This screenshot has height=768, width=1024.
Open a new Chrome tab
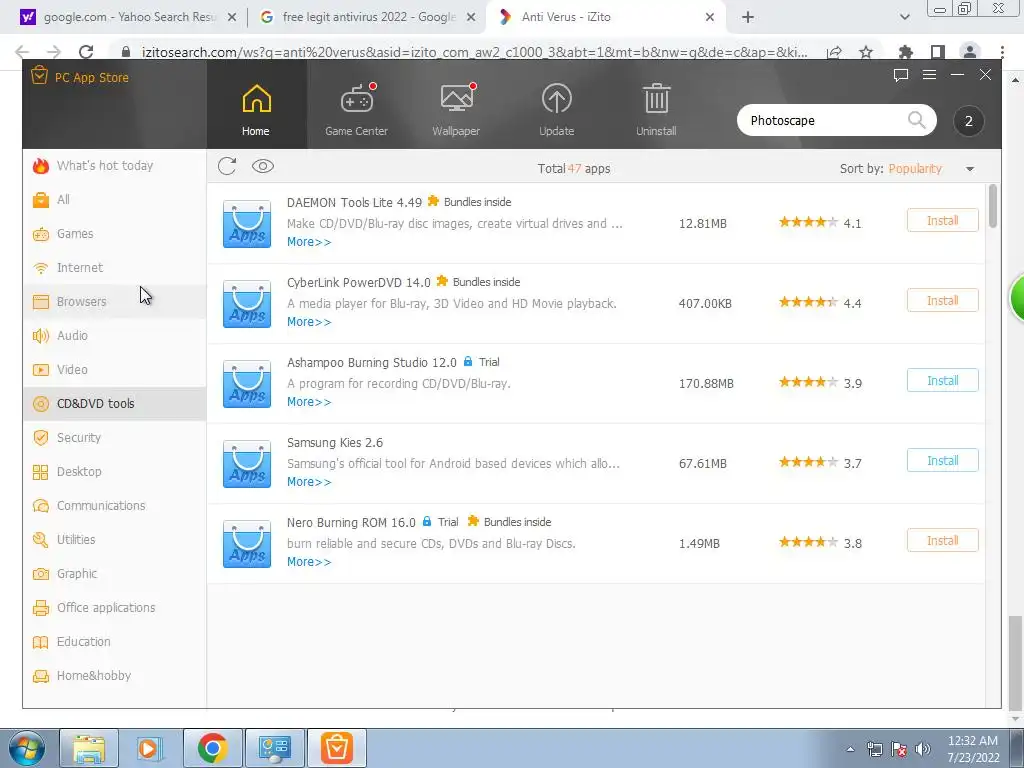[748, 18]
